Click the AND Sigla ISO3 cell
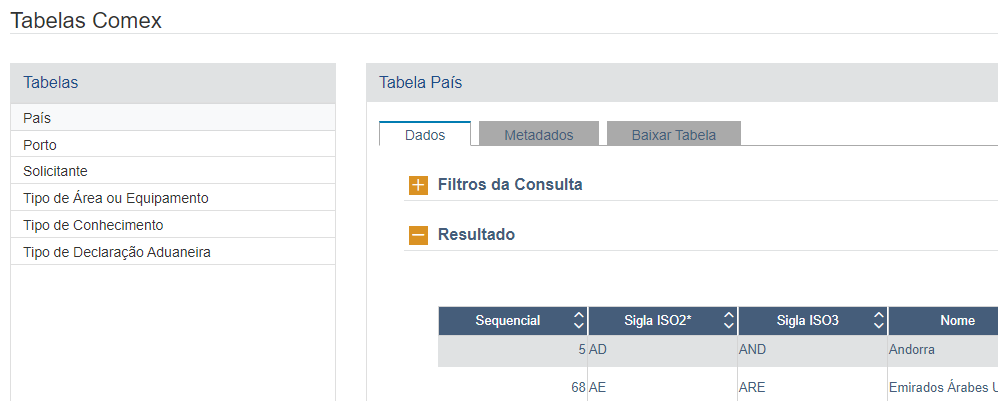This screenshot has height=401, width=998. pos(752,351)
